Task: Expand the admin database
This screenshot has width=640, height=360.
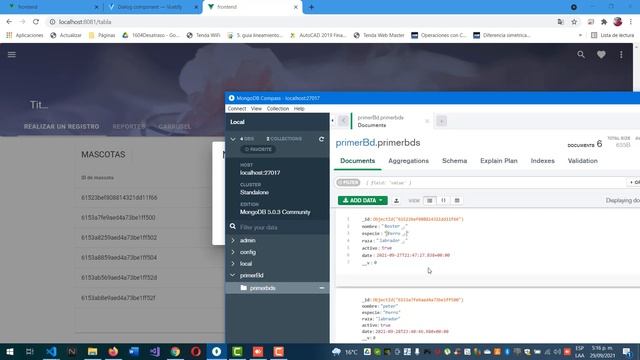Action: click(x=233, y=240)
